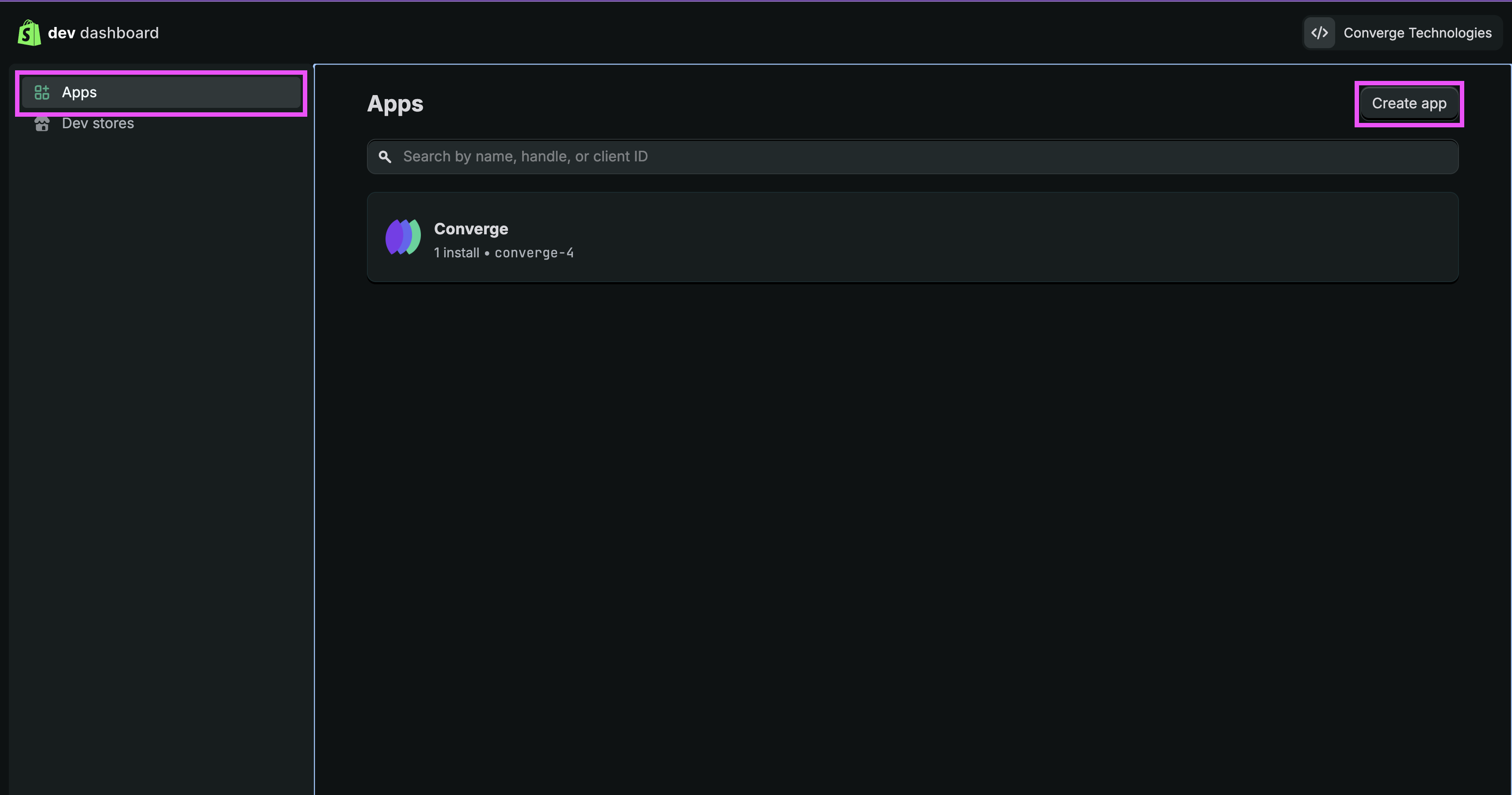
Task: Open the Converge app via its icon
Action: pos(403,237)
